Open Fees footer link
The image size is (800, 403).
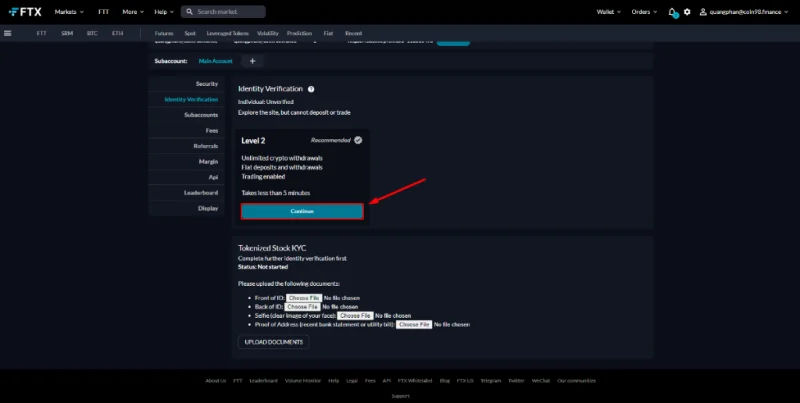[x=370, y=381]
